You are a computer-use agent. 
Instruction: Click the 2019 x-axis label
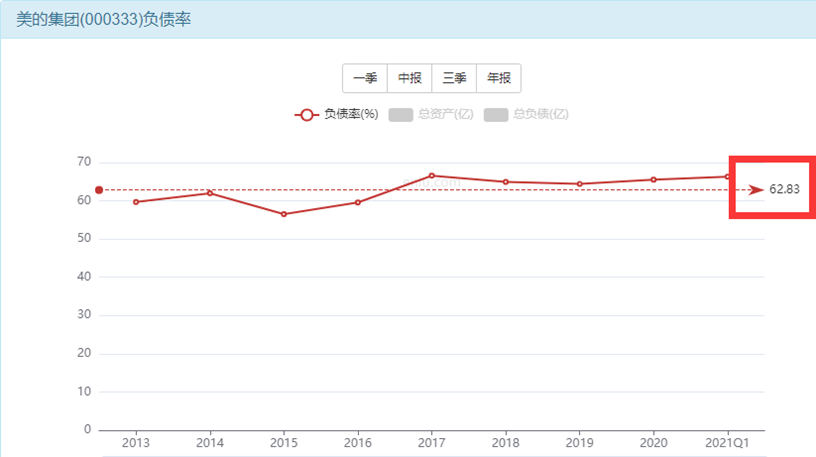pos(579,442)
